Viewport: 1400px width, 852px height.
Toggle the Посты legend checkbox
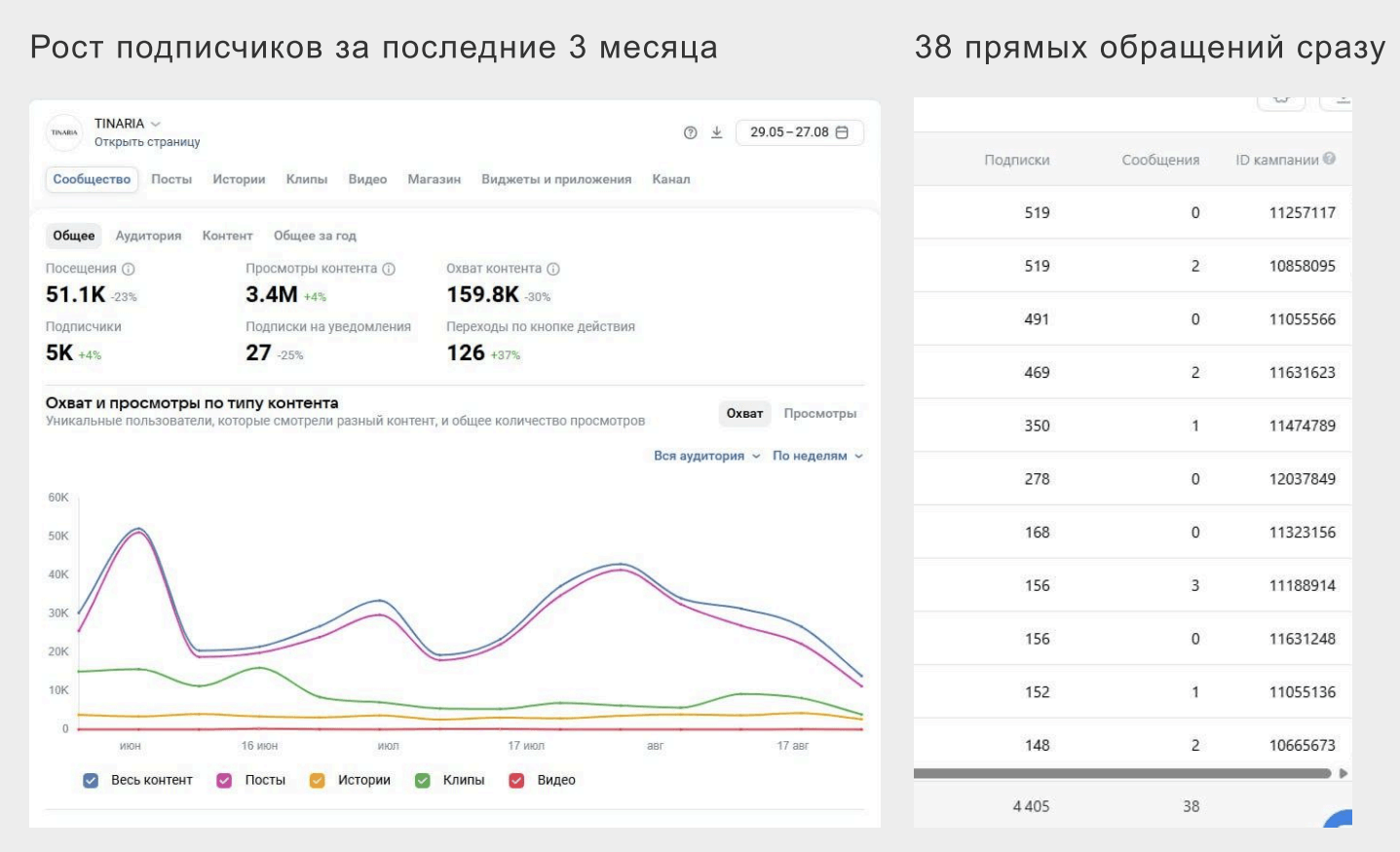224,780
